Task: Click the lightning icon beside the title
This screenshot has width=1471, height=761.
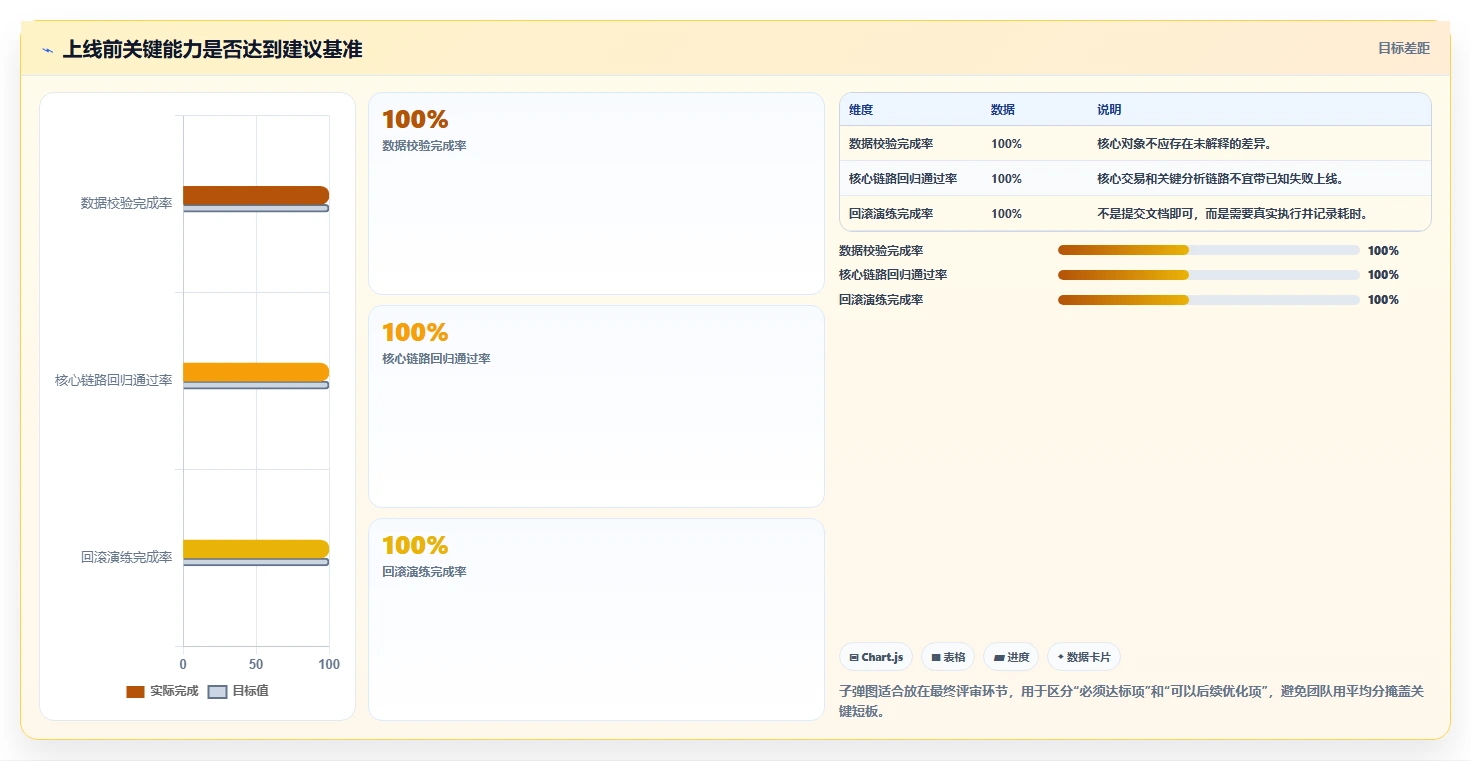Action: click(47, 50)
